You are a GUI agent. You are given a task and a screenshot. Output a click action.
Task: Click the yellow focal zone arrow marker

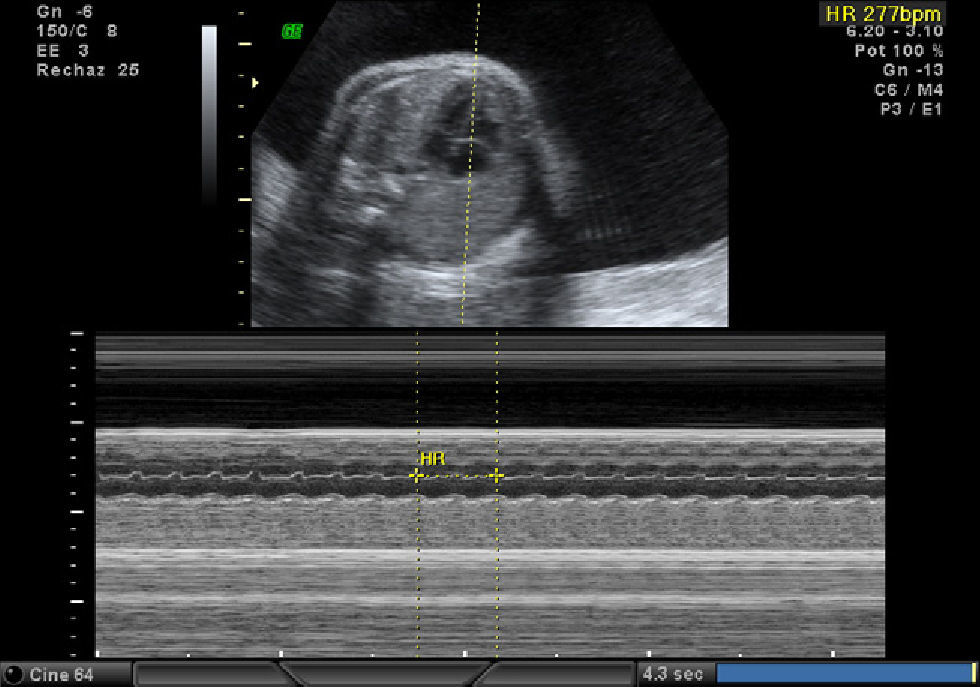pos(255,83)
